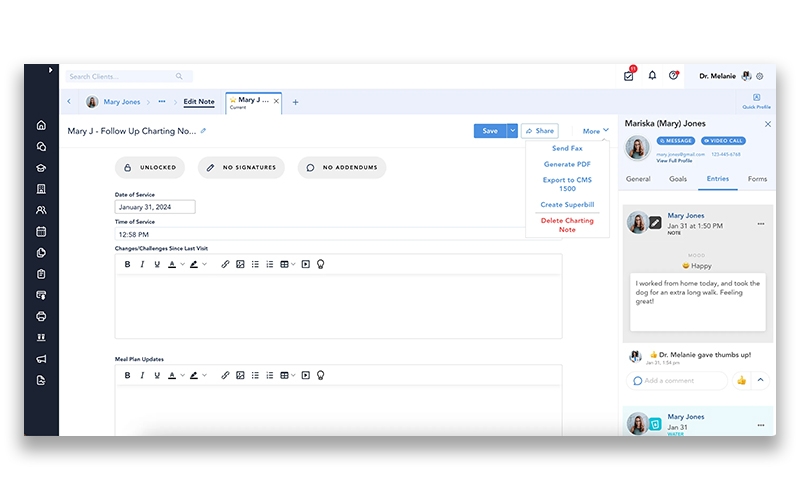Open the dropdown arrow next to Save

512,131
